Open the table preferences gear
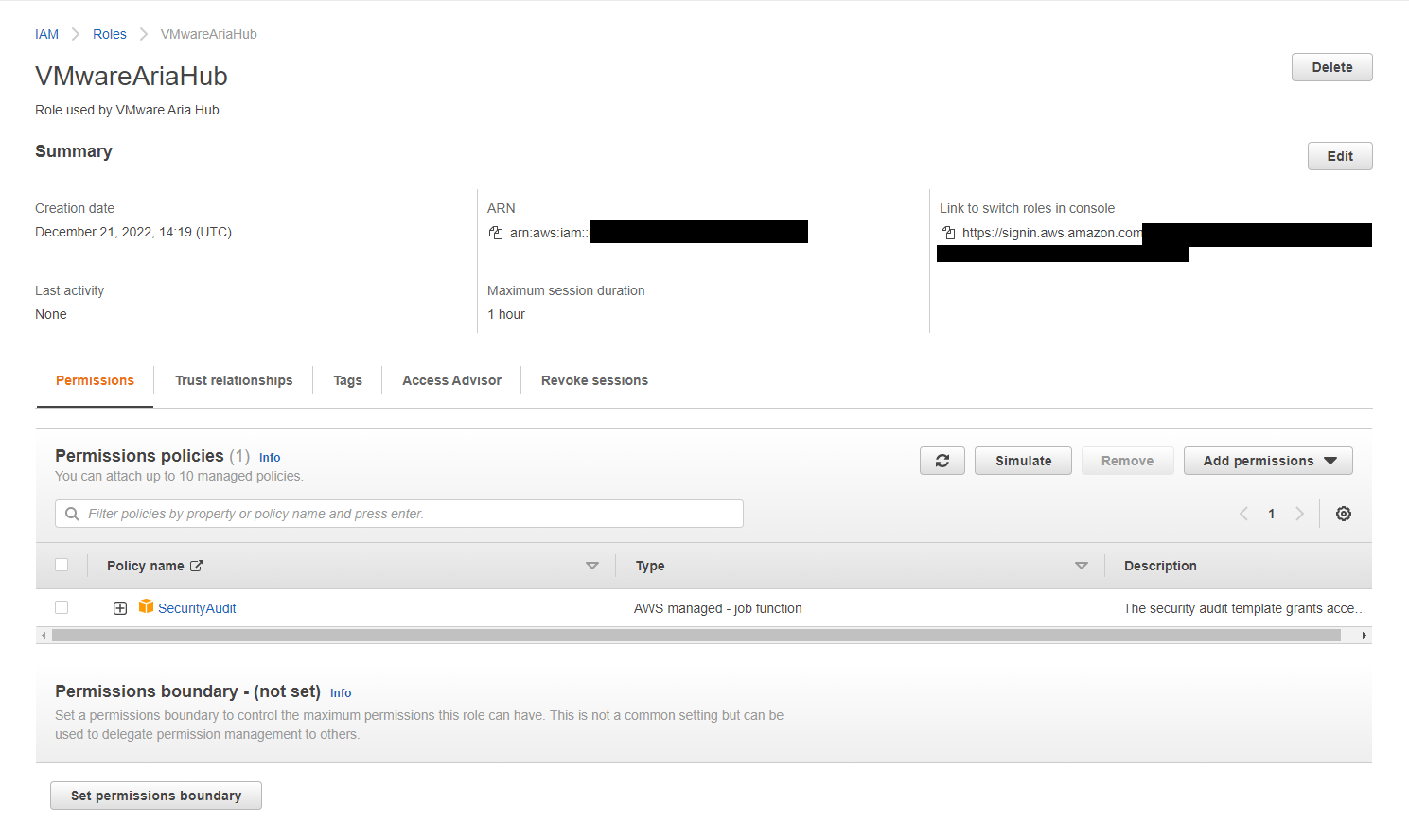The width and height of the screenshot is (1409, 840). [x=1343, y=513]
